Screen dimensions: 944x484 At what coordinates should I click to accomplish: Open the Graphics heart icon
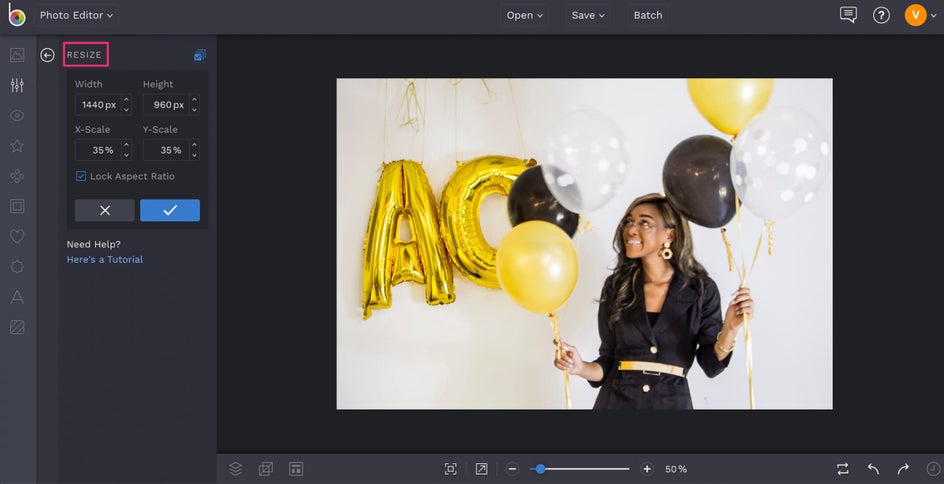point(17,237)
